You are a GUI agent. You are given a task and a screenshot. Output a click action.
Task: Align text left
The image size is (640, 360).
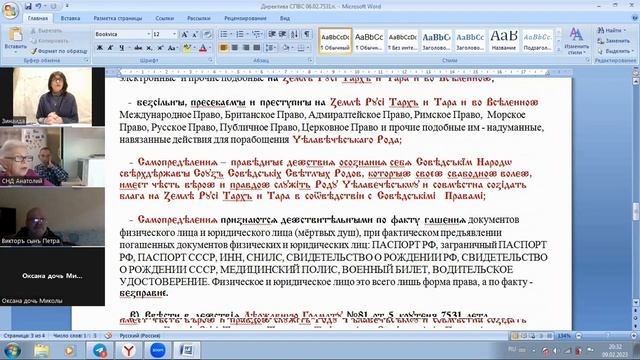(x=224, y=48)
